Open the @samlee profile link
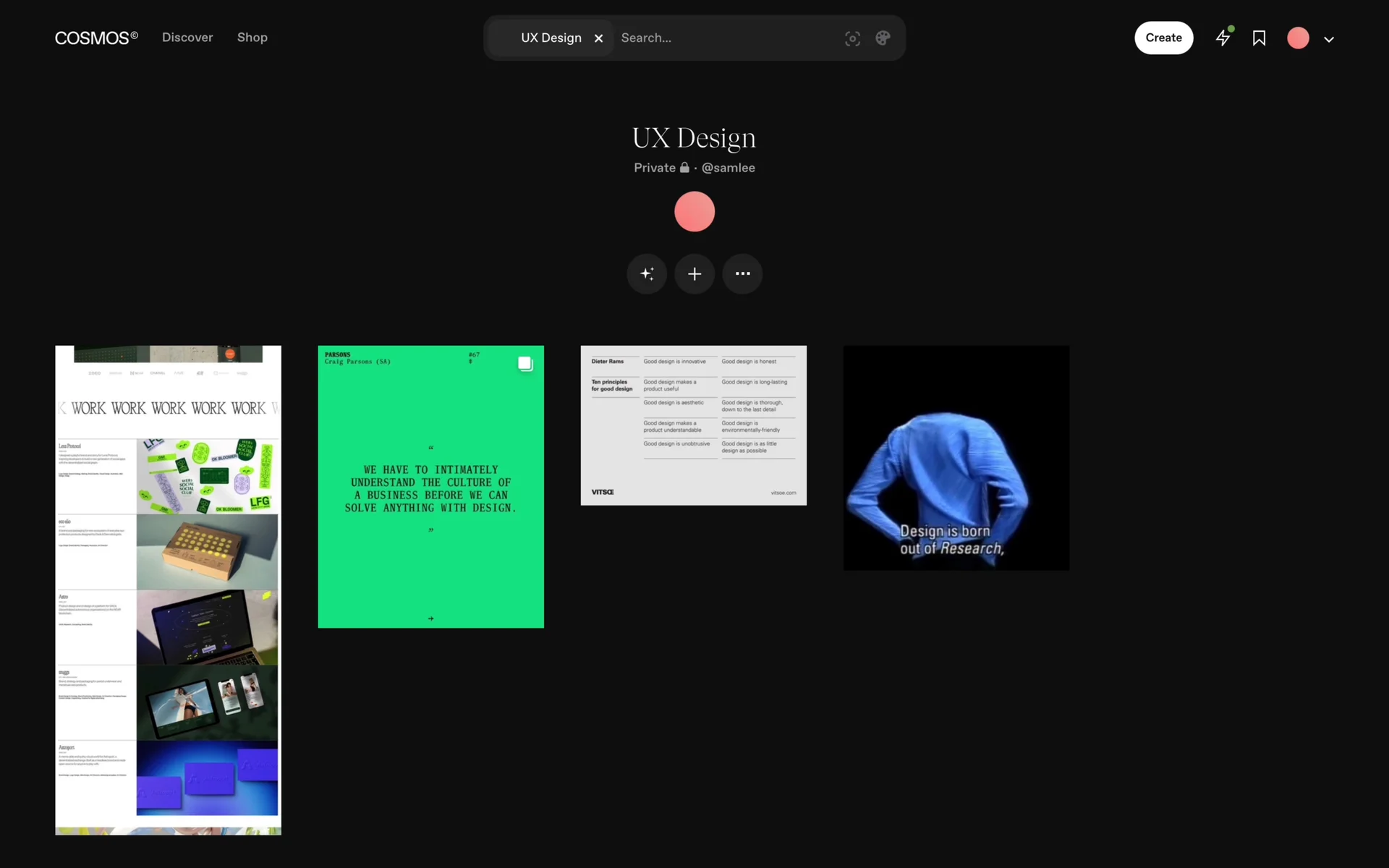 coord(728,168)
